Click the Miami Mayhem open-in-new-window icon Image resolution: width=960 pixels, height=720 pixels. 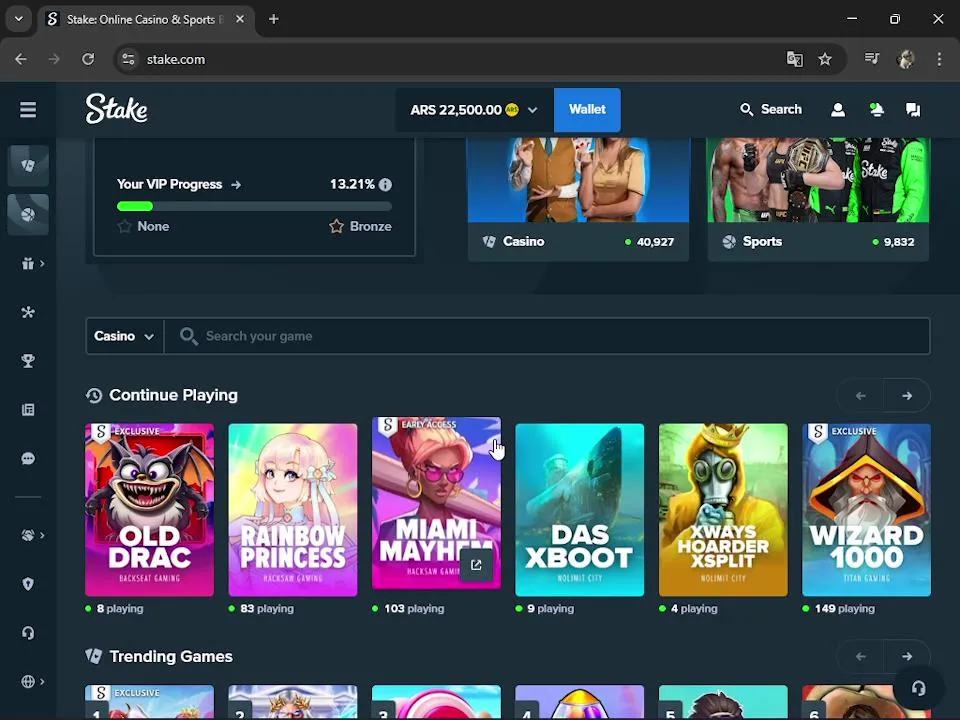[x=476, y=565]
